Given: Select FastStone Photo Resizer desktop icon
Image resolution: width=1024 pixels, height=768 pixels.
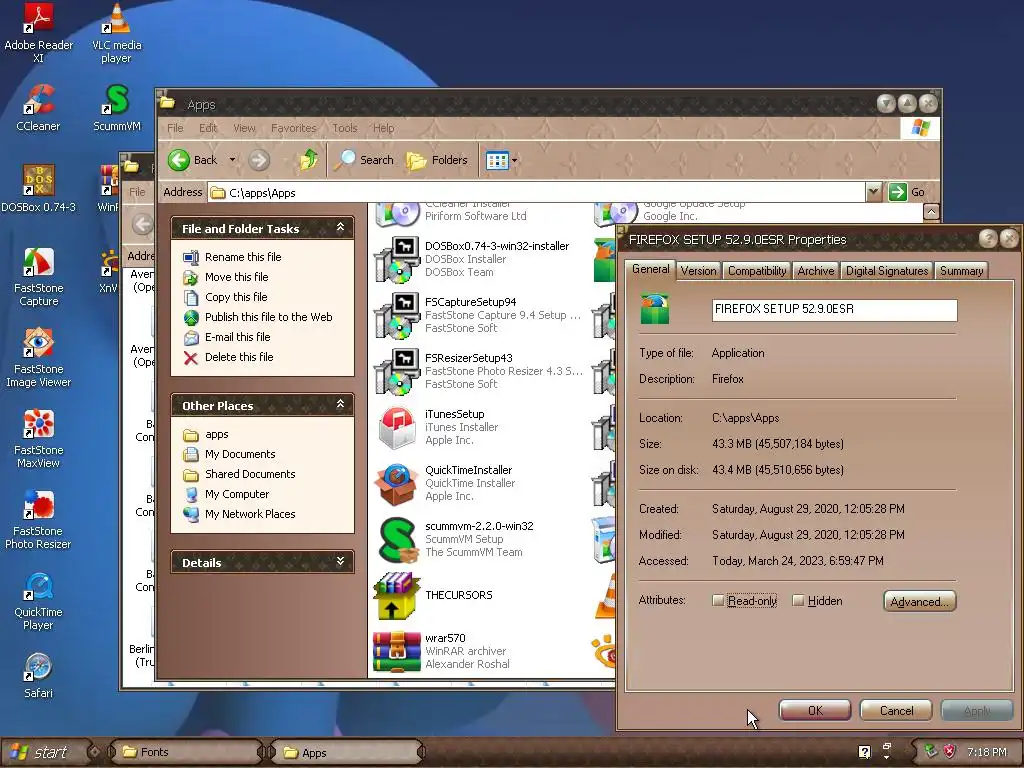Looking at the screenshot, I should pos(39,520).
